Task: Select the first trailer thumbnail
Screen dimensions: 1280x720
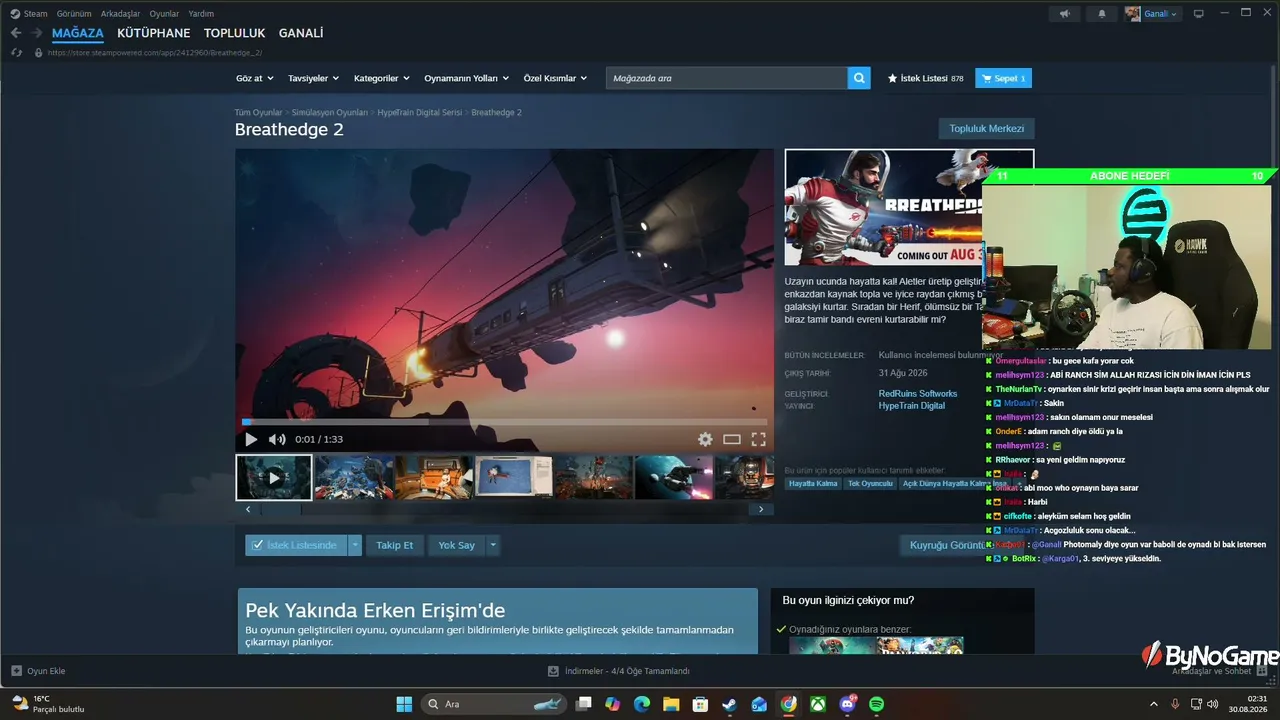Action: [x=274, y=478]
